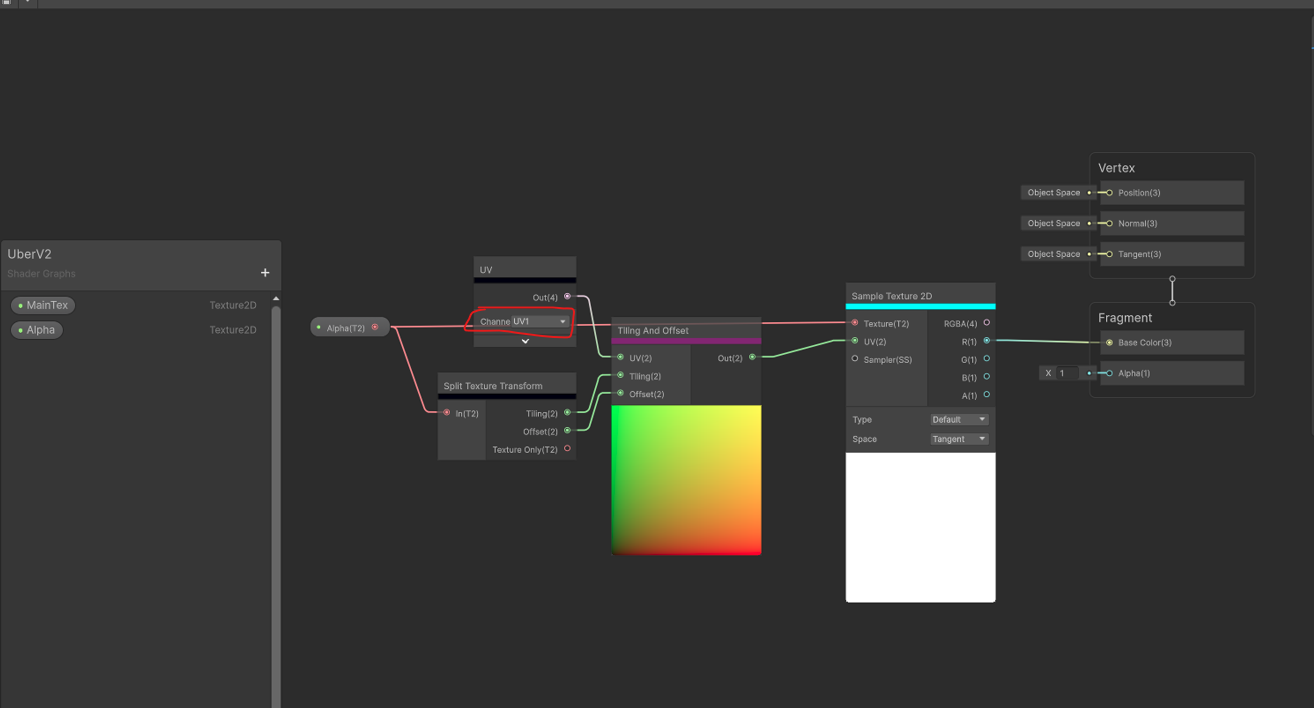Click the UV node Out(4) output port

[x=567, y=297]
